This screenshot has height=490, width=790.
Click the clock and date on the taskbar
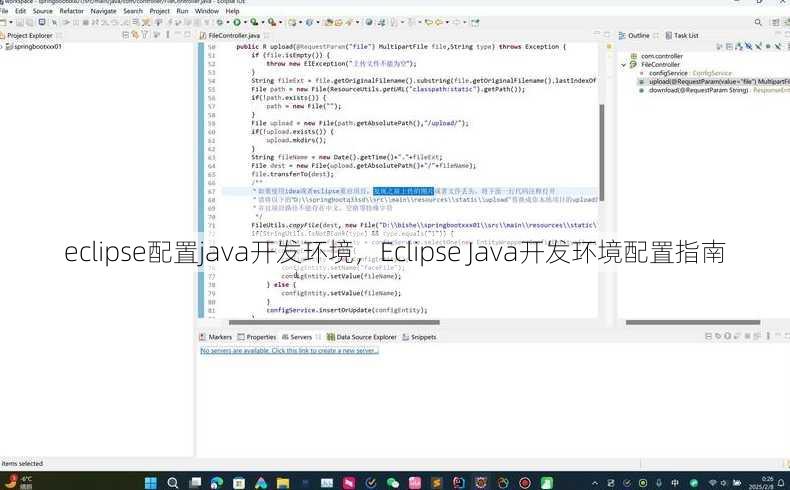tap(760, 483)
